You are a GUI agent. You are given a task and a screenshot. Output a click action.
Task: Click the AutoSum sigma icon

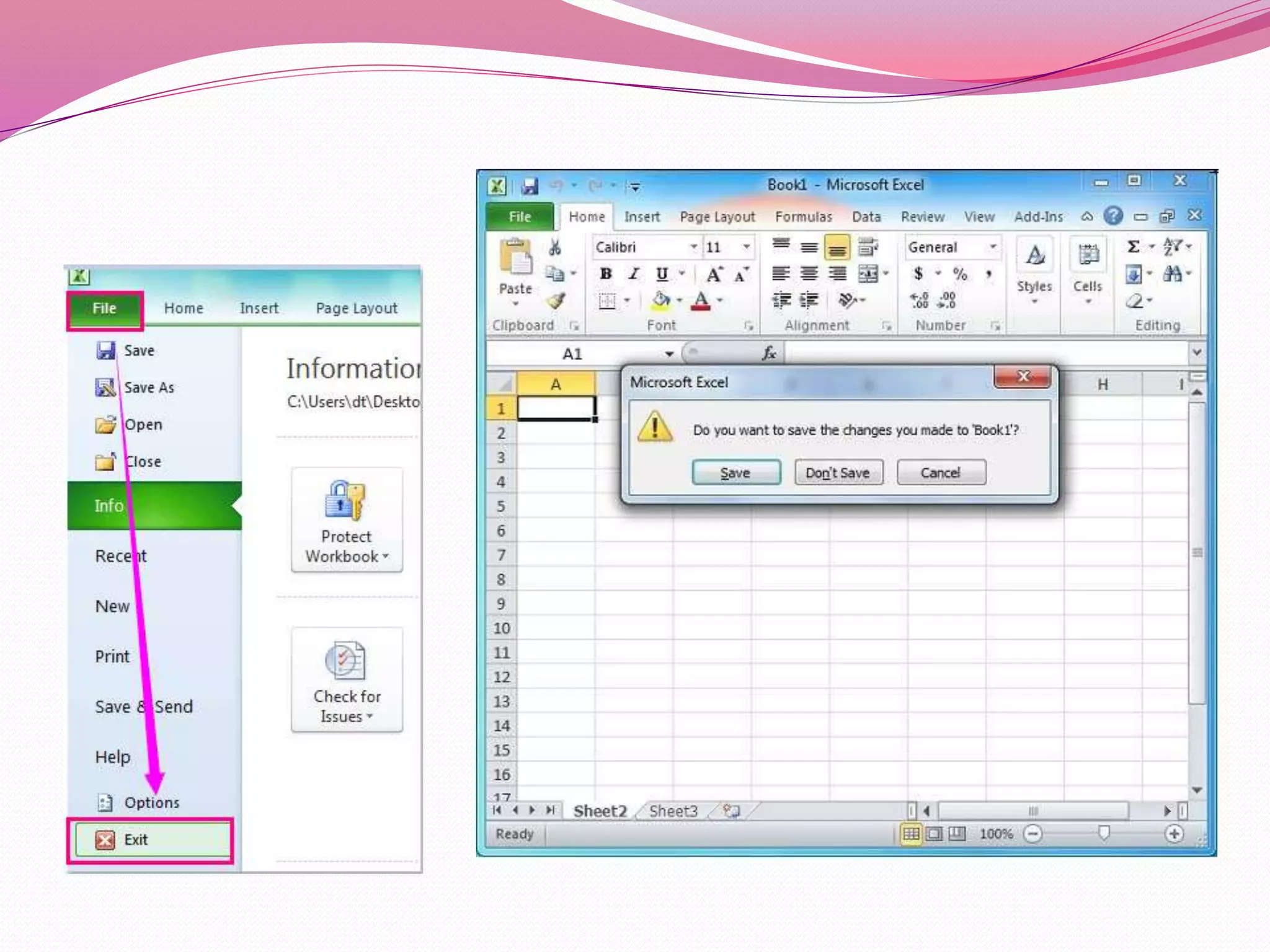coord(1133,247)
